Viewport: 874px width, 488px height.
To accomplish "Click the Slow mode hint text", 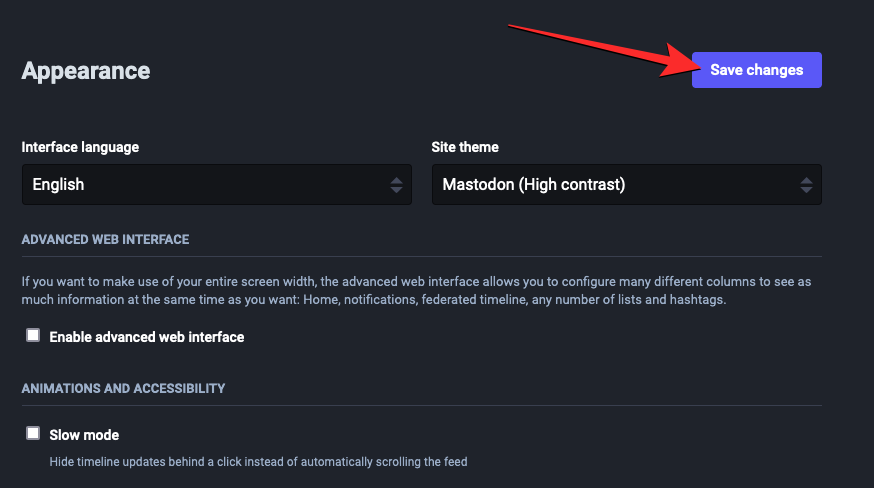I will 258,462.
